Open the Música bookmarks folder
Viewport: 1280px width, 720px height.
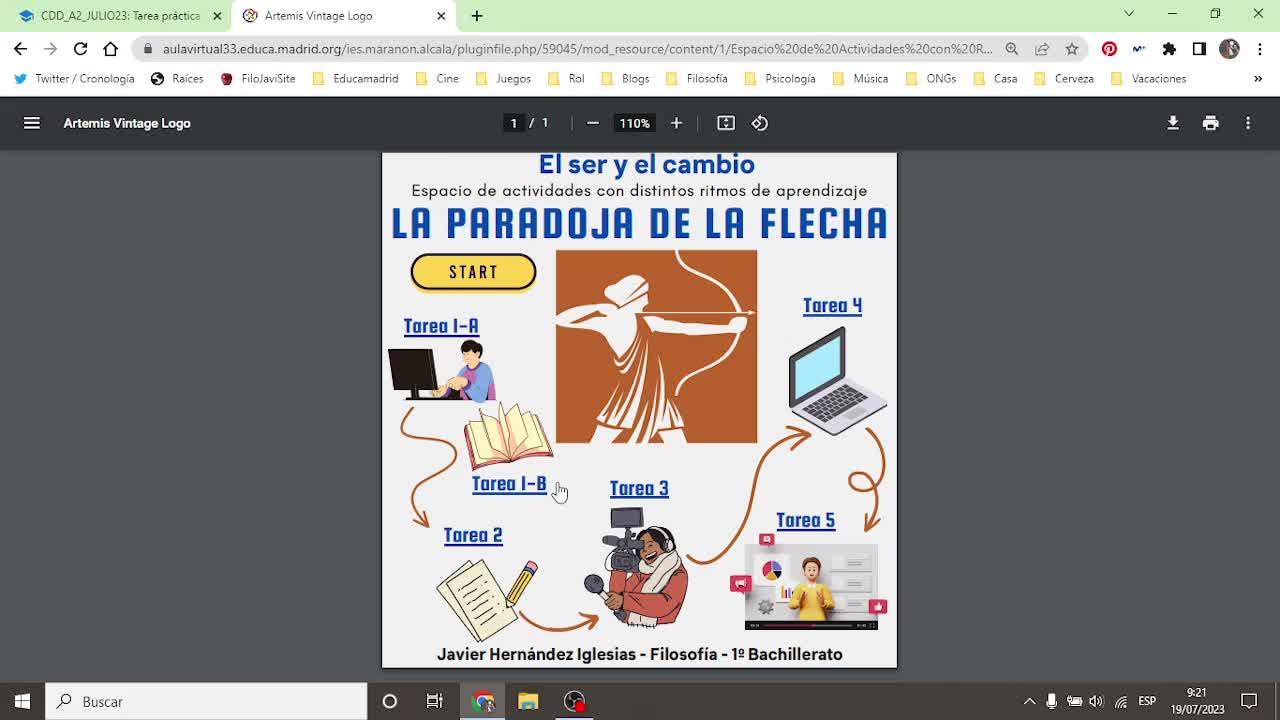click(x=861, y=78)
